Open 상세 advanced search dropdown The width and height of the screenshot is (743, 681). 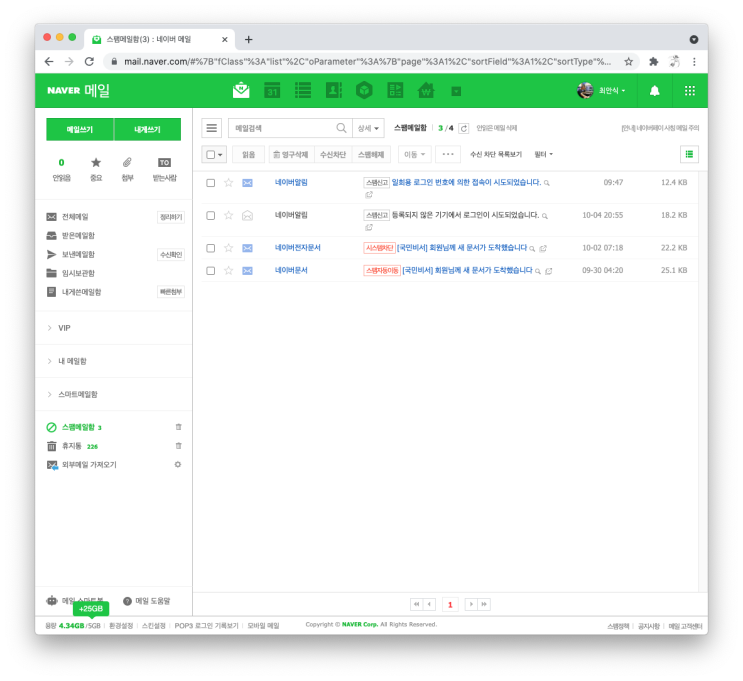click(x=368, y=128)
